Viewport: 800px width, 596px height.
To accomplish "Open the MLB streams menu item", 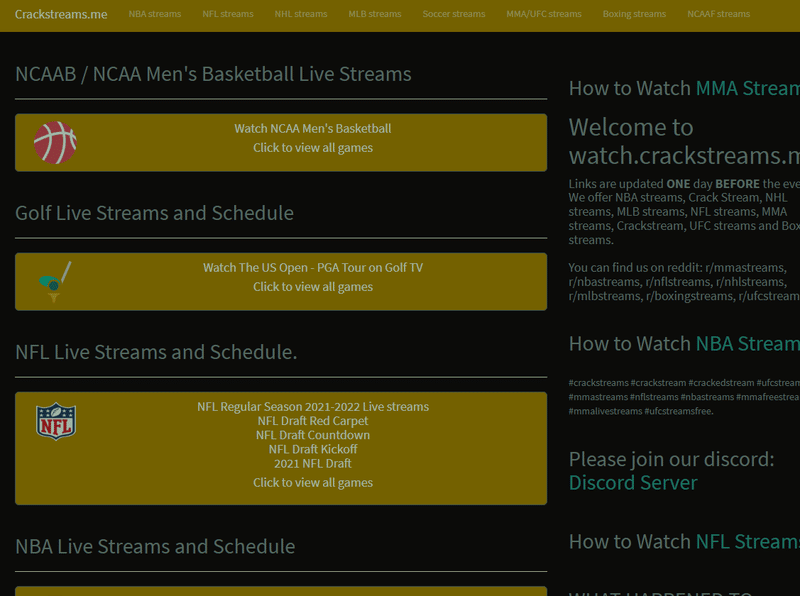I will click(375, 14).
